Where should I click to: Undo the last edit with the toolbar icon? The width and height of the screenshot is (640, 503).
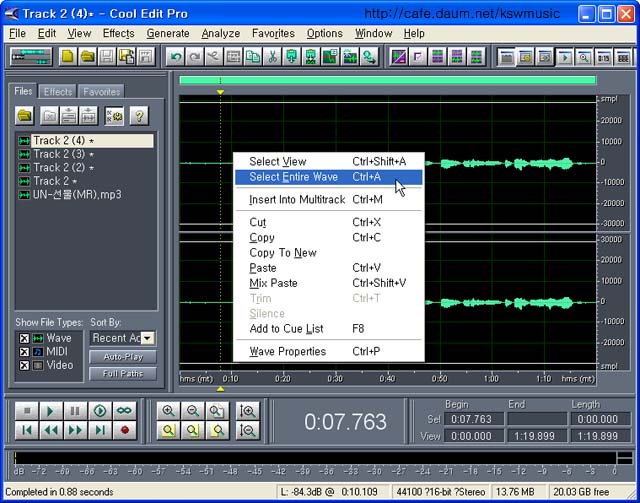[176, 57]
